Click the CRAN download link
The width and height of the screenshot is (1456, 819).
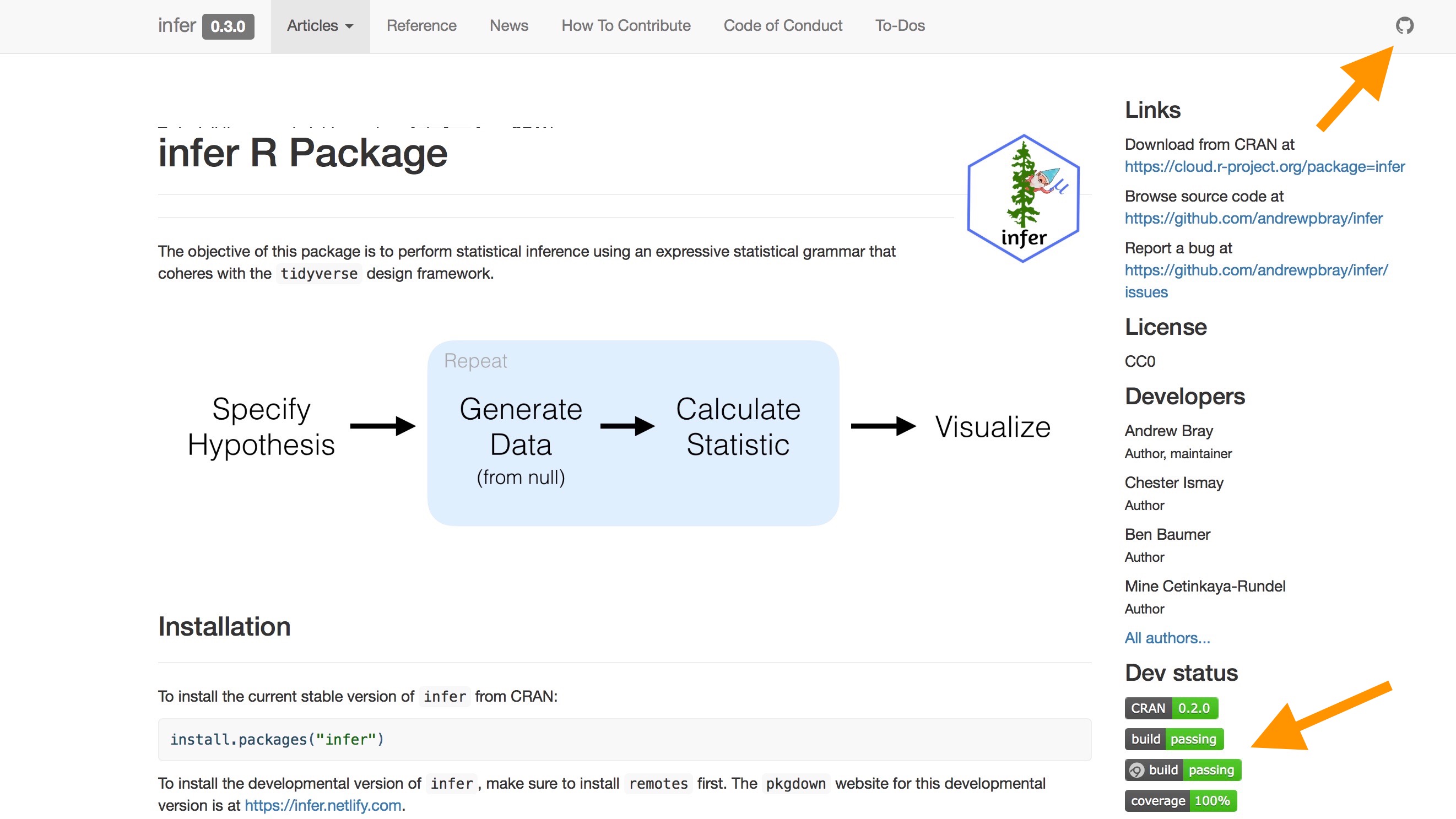pos(1265,166)
